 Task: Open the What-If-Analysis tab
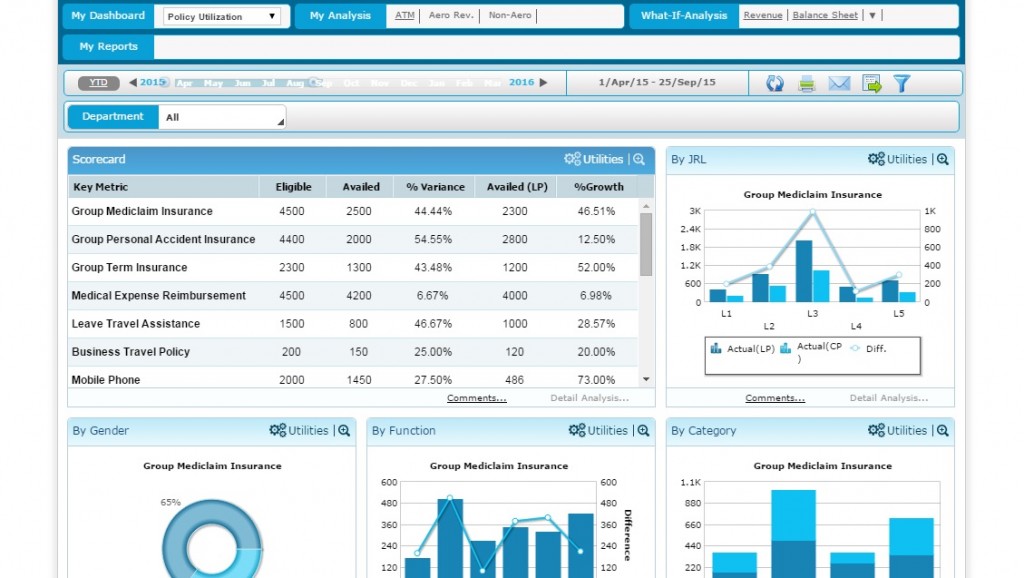(x=684, y=16)
